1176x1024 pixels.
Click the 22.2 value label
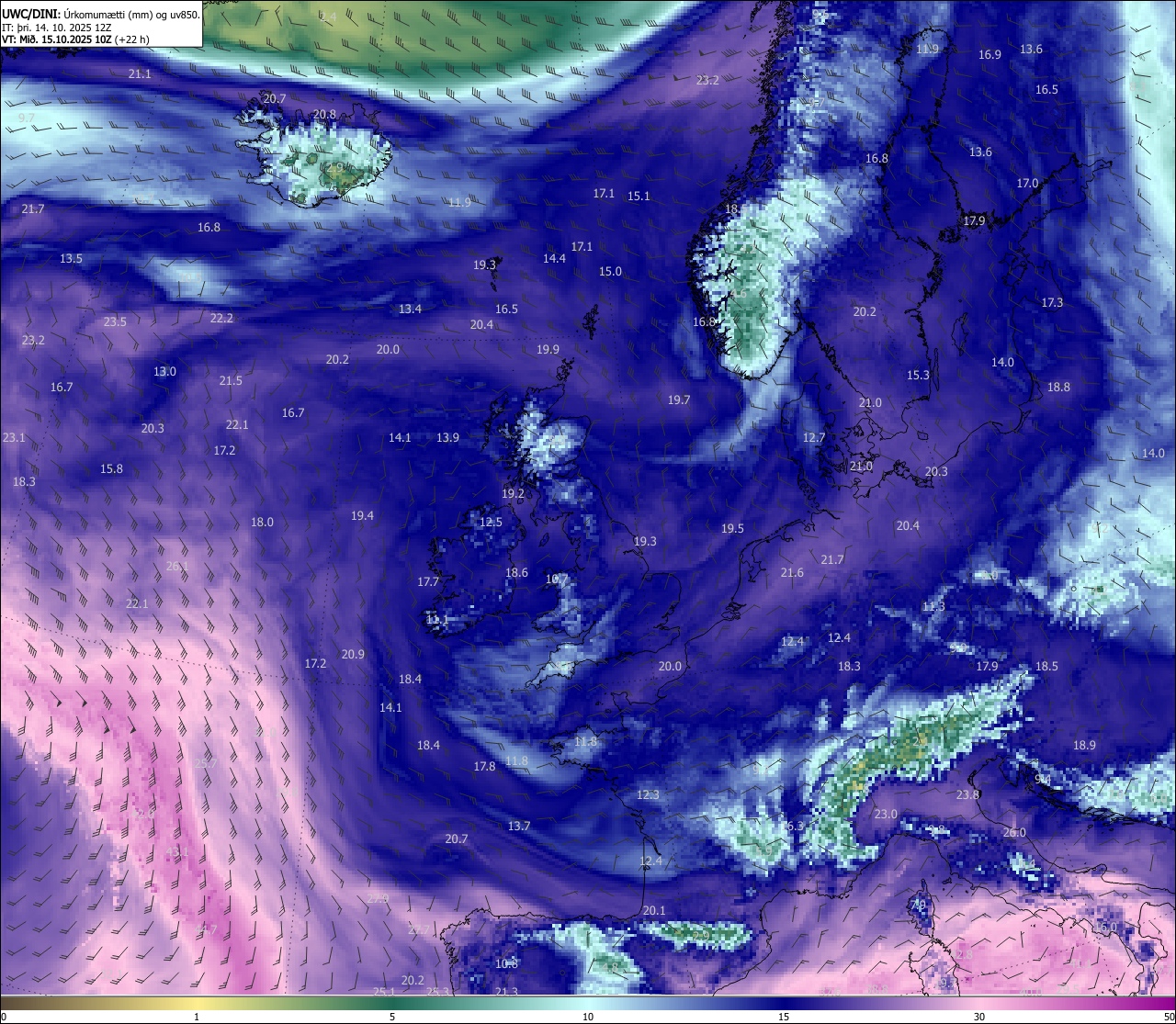pos(221,319)
